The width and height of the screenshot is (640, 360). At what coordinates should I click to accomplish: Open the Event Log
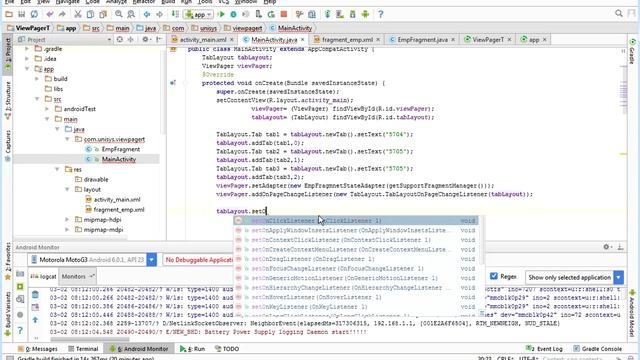point(544,349)
